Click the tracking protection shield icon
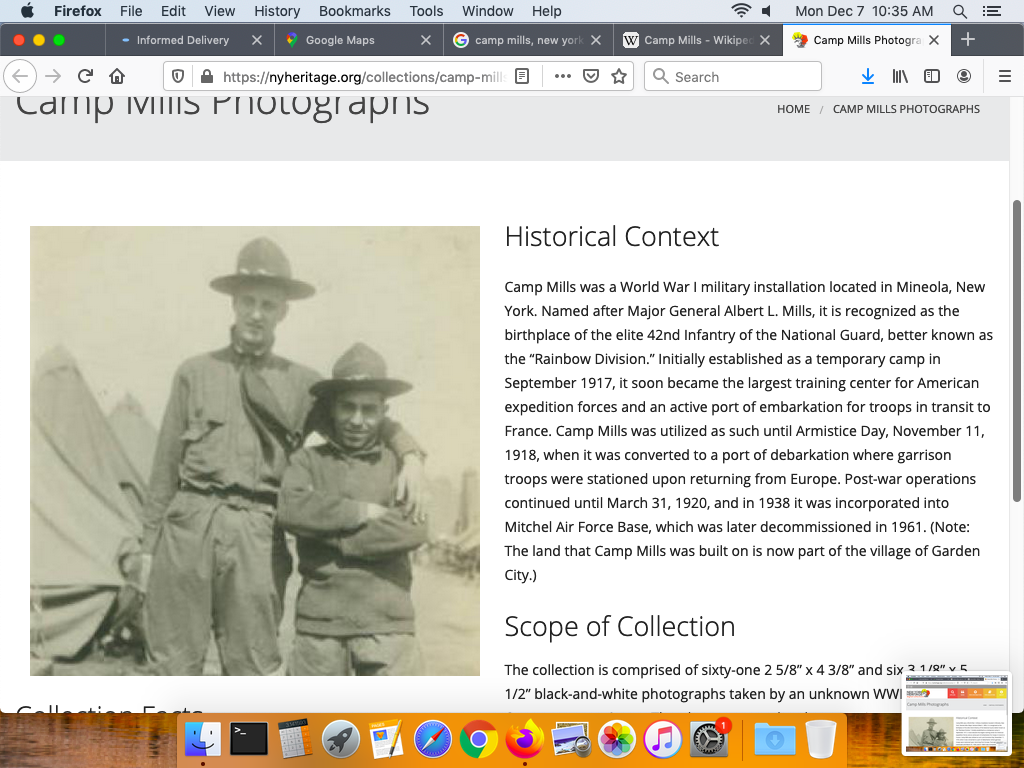 point(178,76)
